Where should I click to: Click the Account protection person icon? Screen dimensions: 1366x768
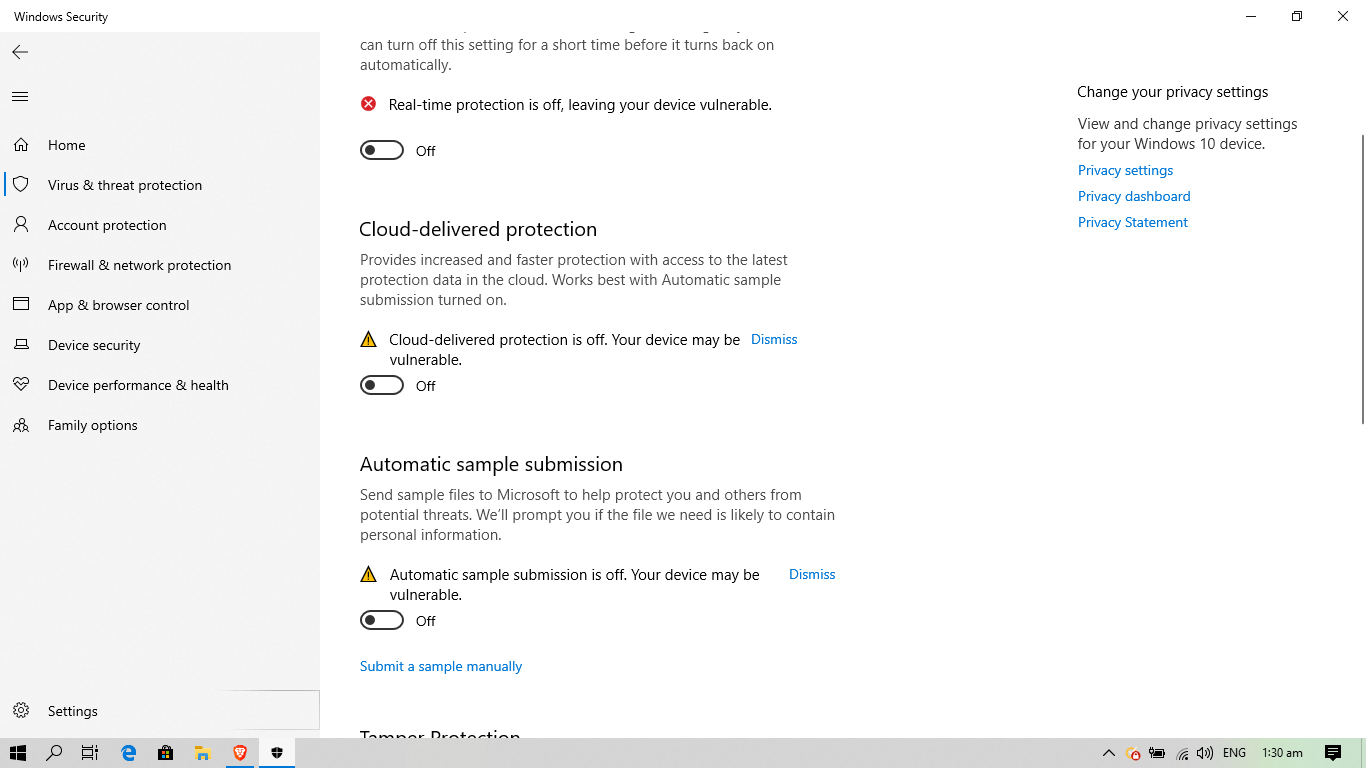21,225
